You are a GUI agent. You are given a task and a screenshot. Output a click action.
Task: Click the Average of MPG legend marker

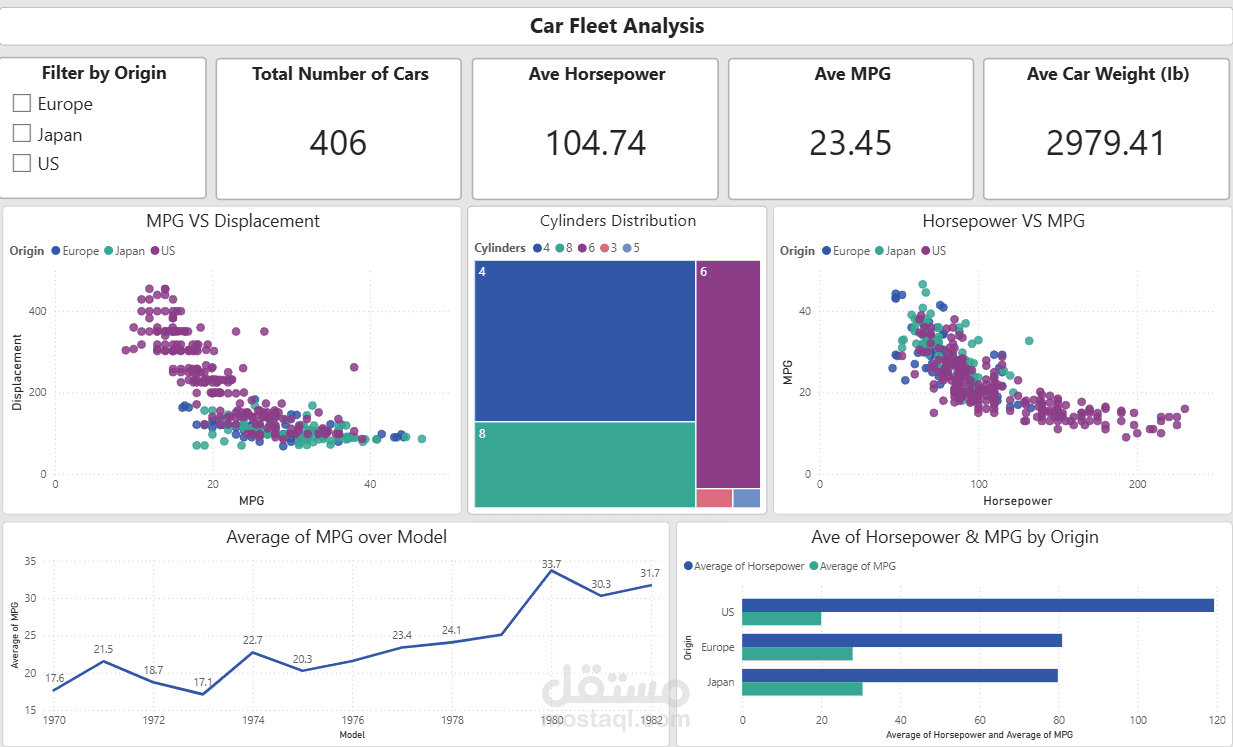click(x=814, y=566)
